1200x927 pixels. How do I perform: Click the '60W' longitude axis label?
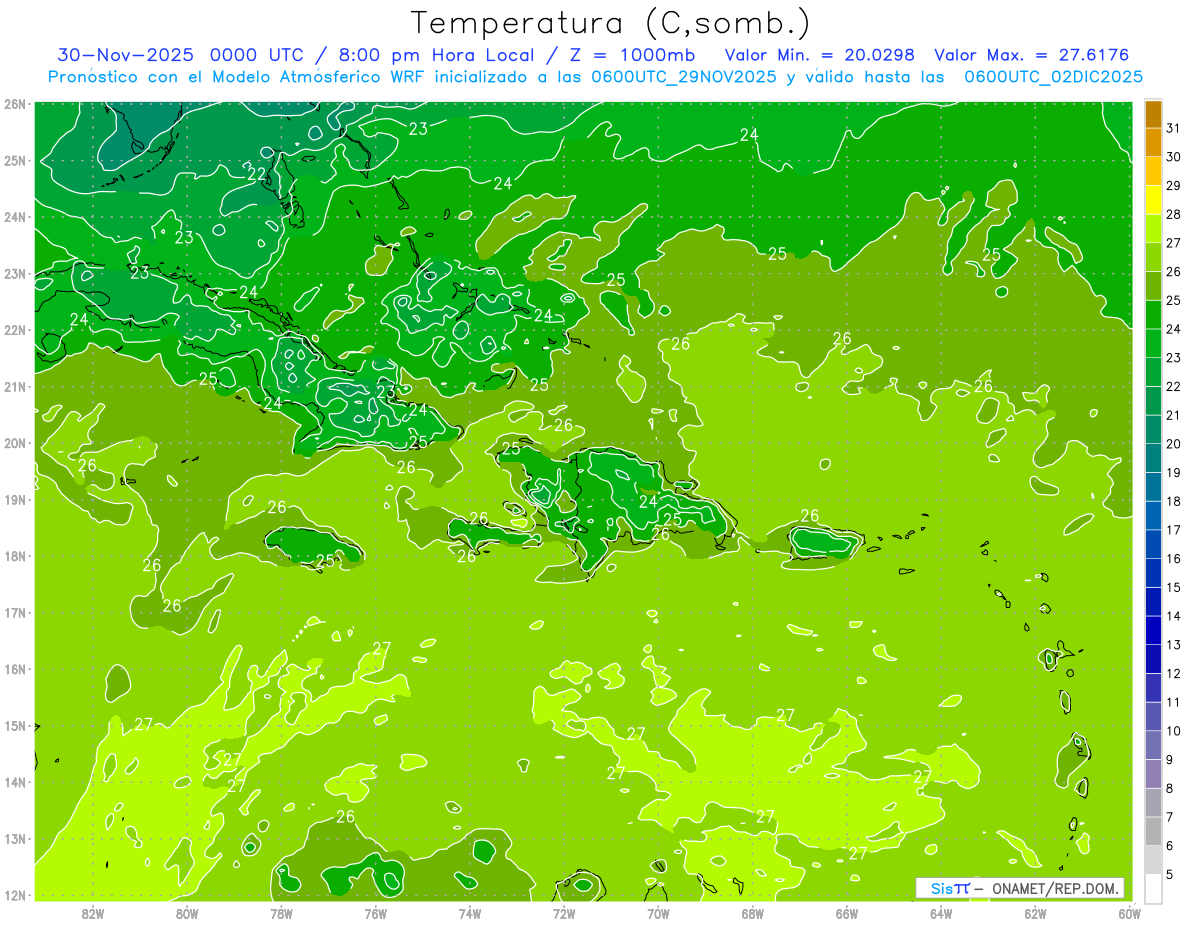coord(1130,913)
